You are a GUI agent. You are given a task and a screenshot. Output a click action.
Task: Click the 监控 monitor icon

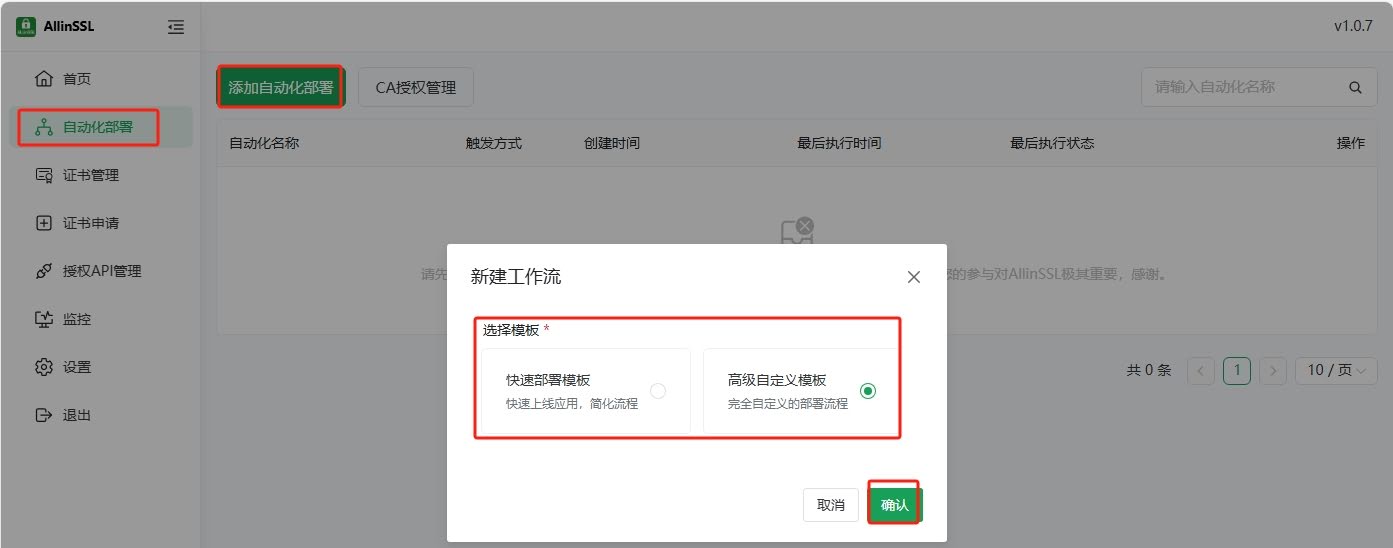pos(43,319)
